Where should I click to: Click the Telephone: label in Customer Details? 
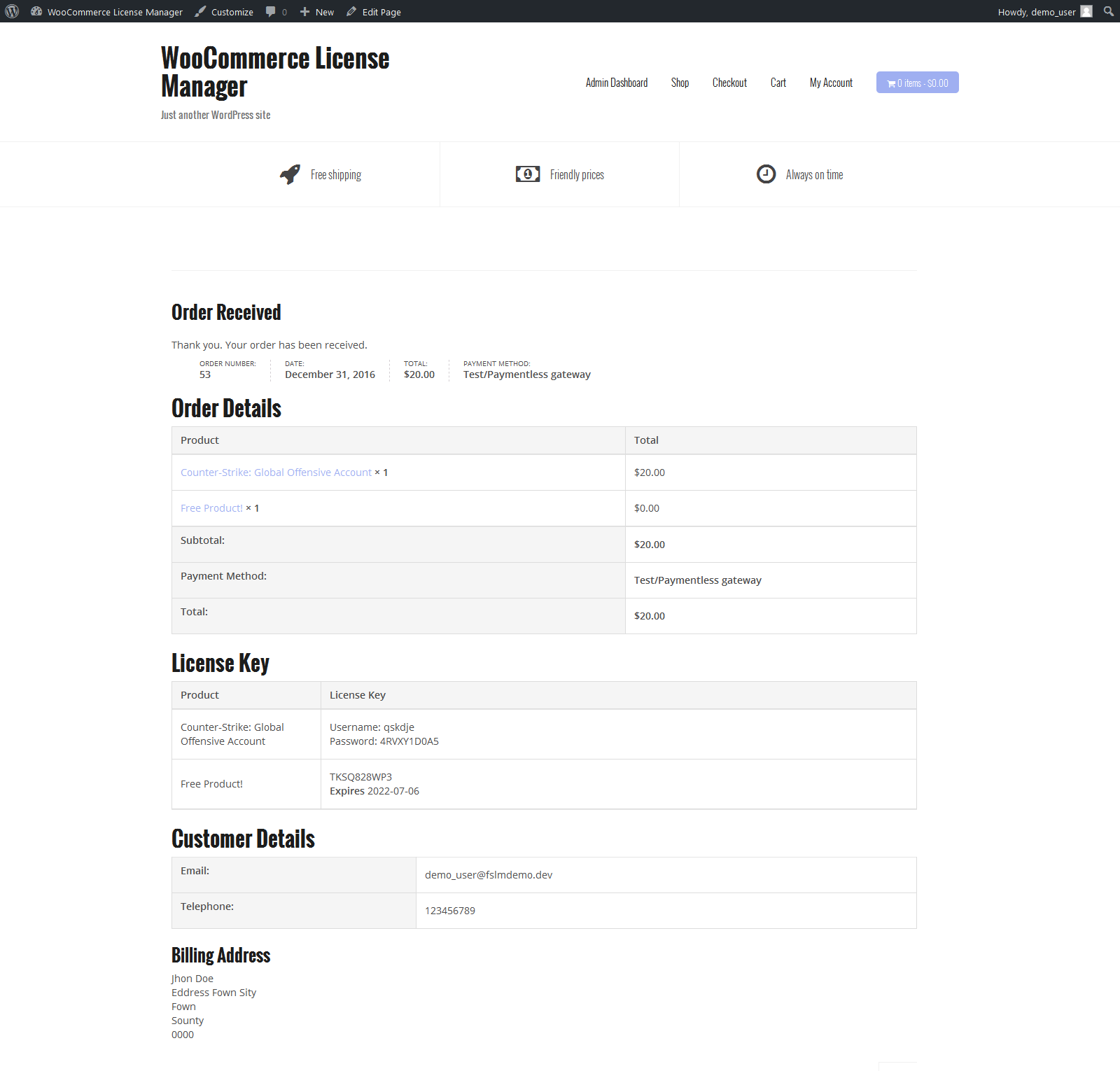click(207, 906)
